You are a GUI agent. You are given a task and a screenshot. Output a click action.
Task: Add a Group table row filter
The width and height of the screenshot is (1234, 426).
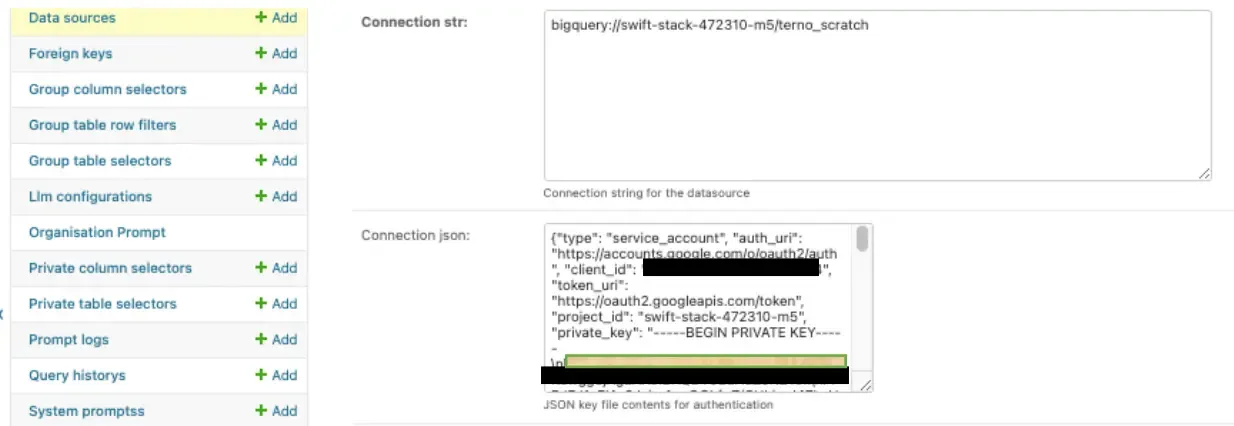coord(276,125)
